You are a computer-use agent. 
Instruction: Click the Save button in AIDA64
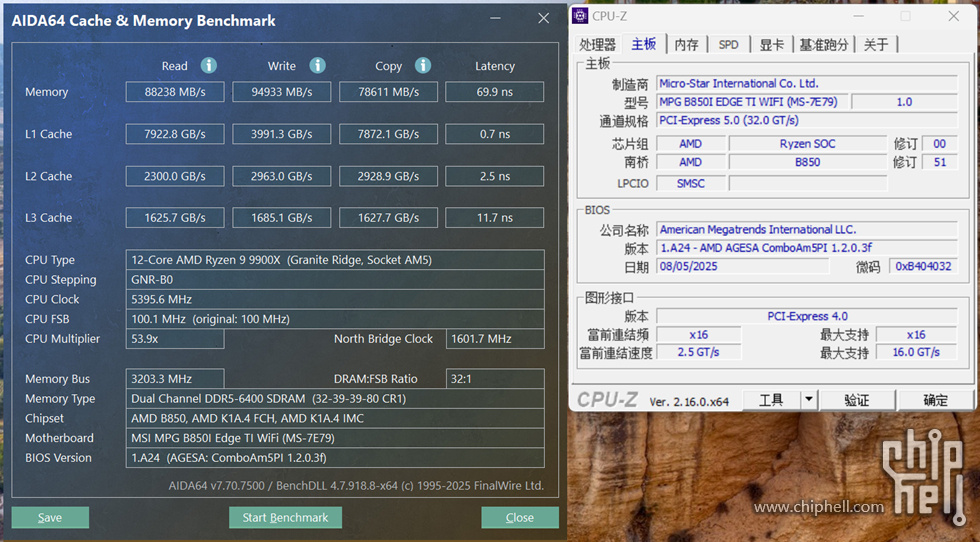click(x=50, y=518)
